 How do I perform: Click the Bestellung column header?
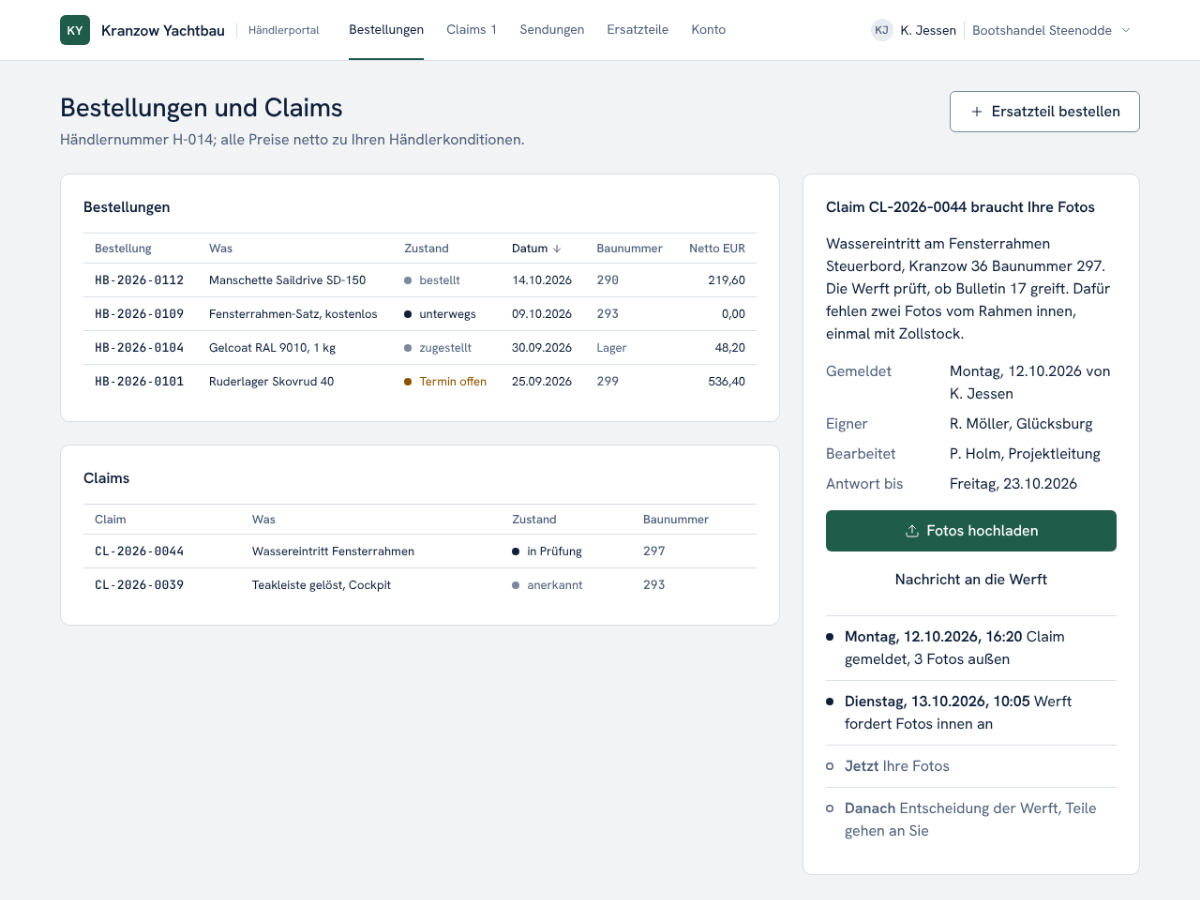point(123,248)
